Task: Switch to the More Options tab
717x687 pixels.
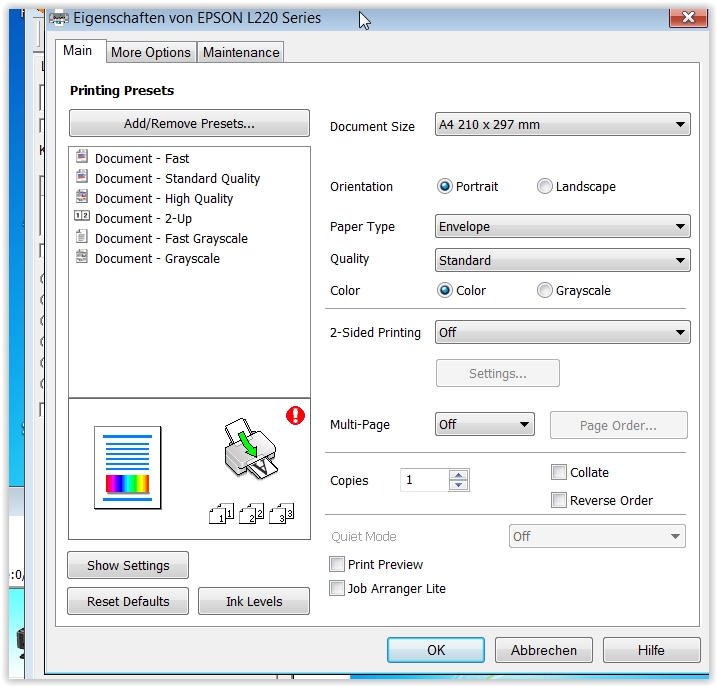Action: click(150, 52)
